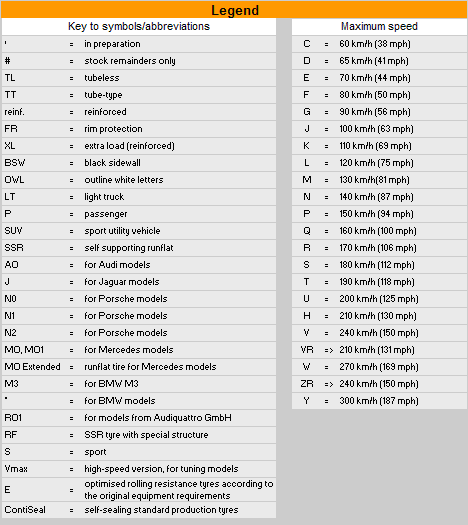This screenshot has width=468, height=525.
Task: Select the 'MO Extended' runflat tire entry
Action: pyautogui.click(x=139, y=367)
